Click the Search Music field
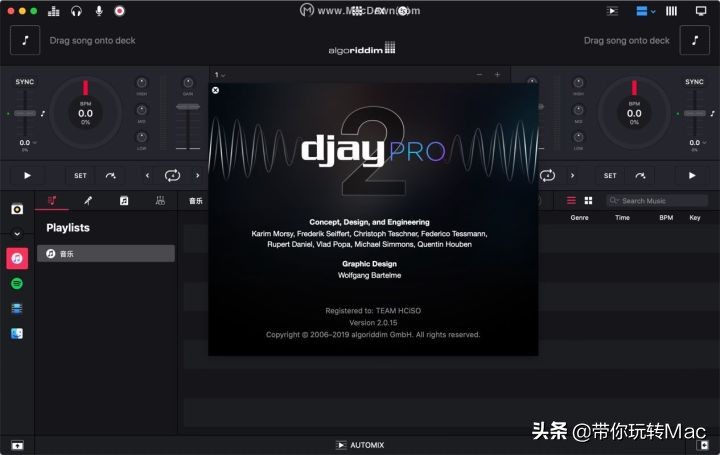The image size is (720, 455). pos(657,201)
